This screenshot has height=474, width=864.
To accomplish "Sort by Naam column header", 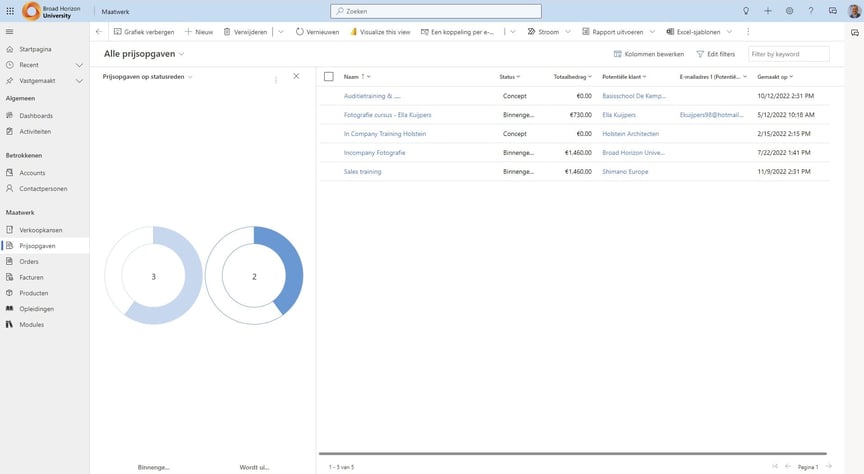I will [x=357, y=77].
